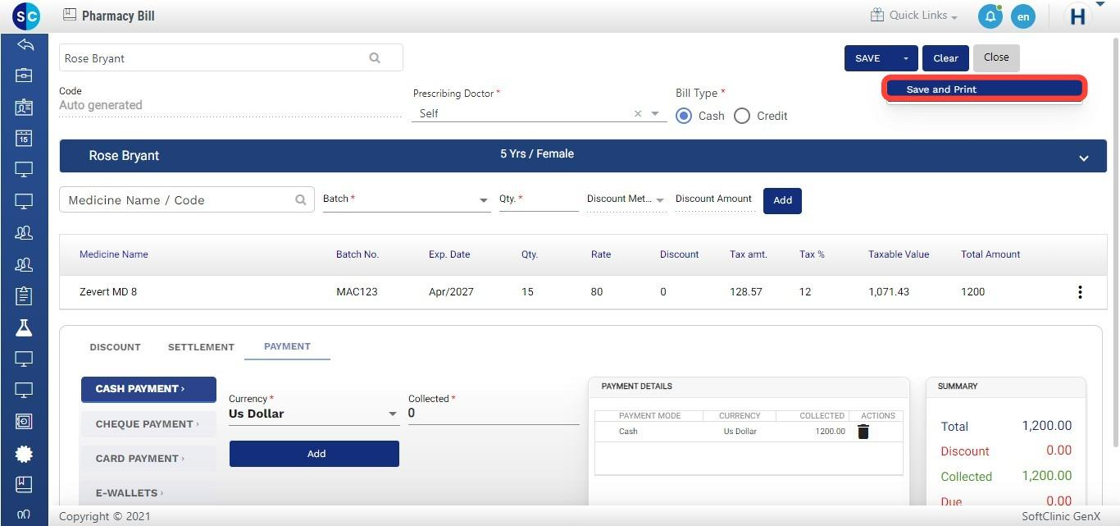Open the Quick Links menu
Screen dimensions: 1120x526
click(914, 16)
